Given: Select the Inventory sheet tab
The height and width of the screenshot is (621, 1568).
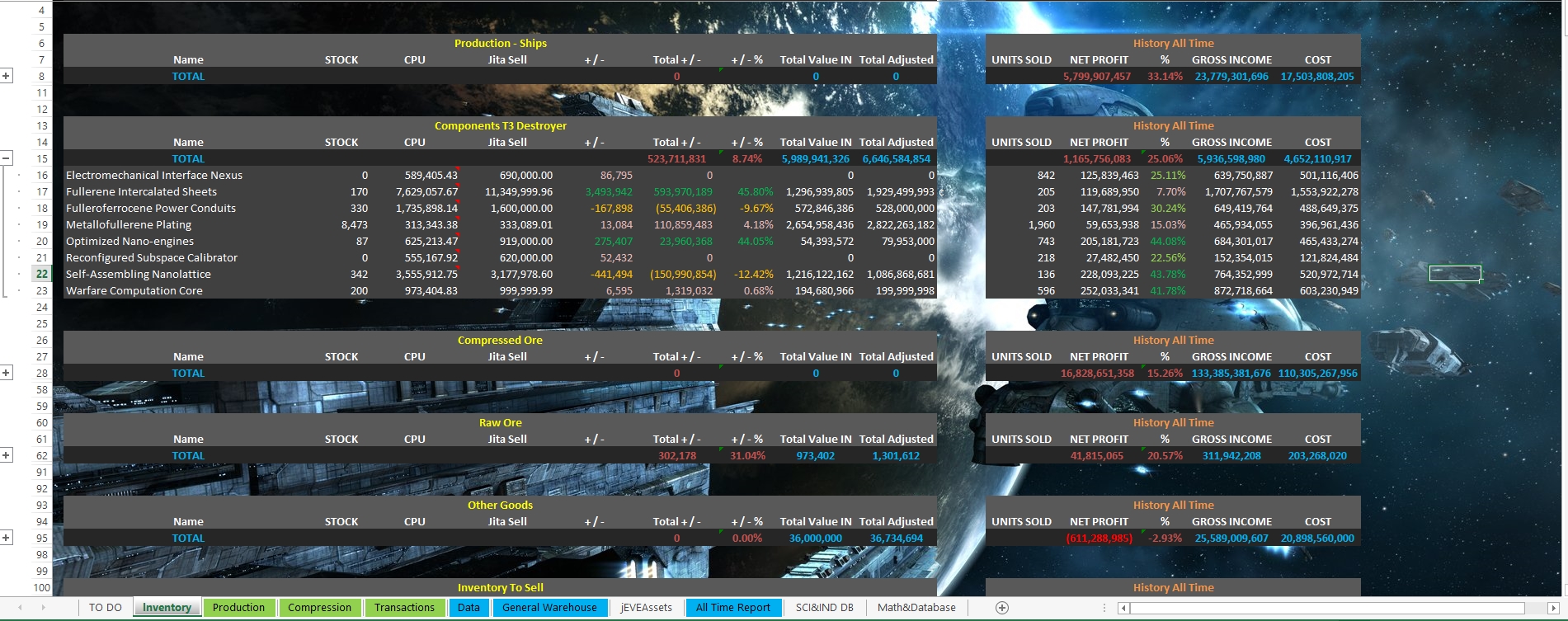Looking at the screenshot, I should (167, 608).
